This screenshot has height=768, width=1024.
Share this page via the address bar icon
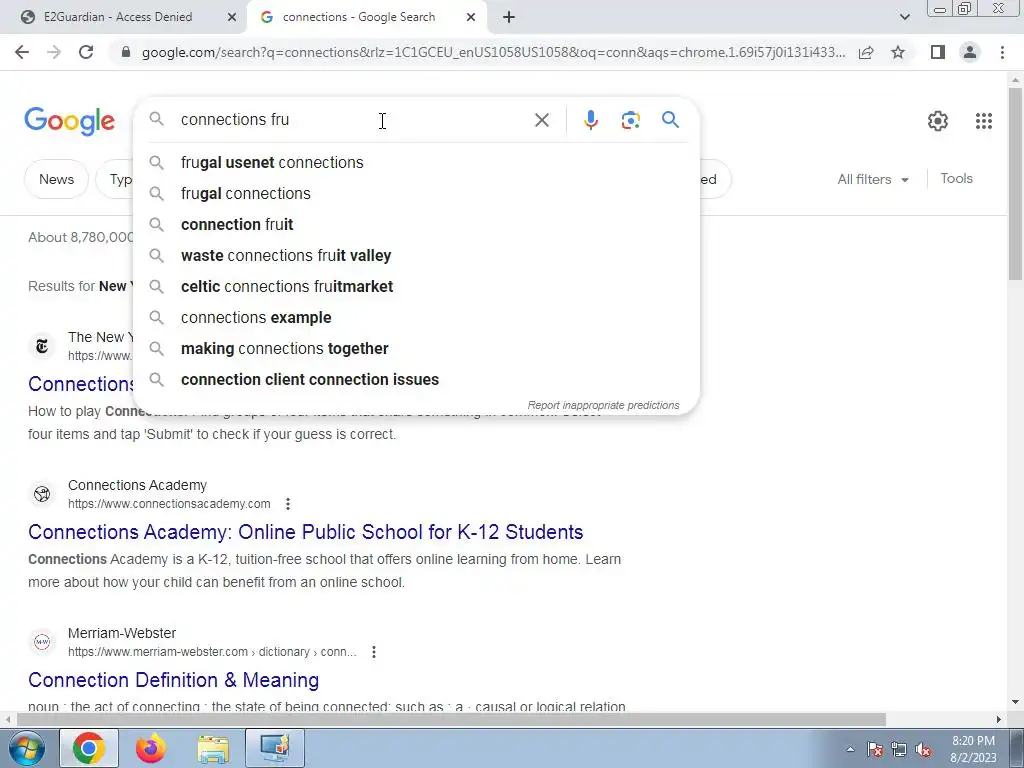click(866, 52)
